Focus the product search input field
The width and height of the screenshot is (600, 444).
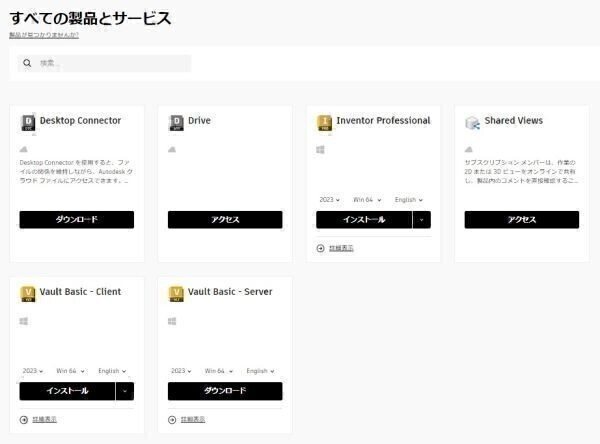(x=104, y=63)
